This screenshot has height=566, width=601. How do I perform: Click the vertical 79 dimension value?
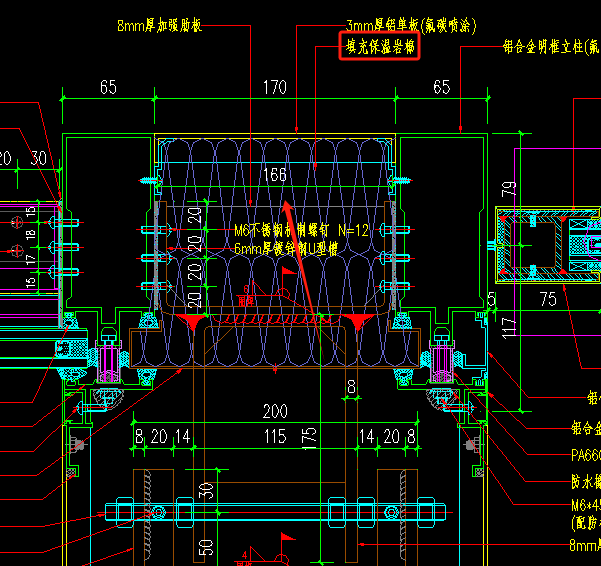click(508, 188)
